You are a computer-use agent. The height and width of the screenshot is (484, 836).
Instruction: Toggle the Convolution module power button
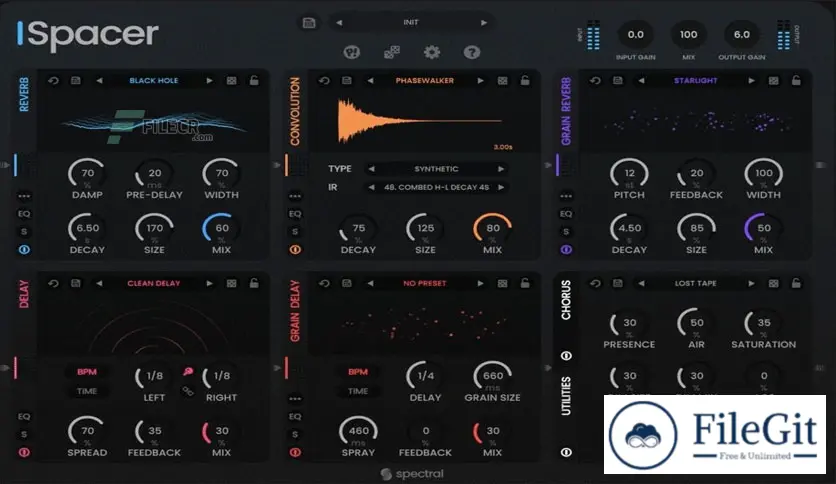295,249
